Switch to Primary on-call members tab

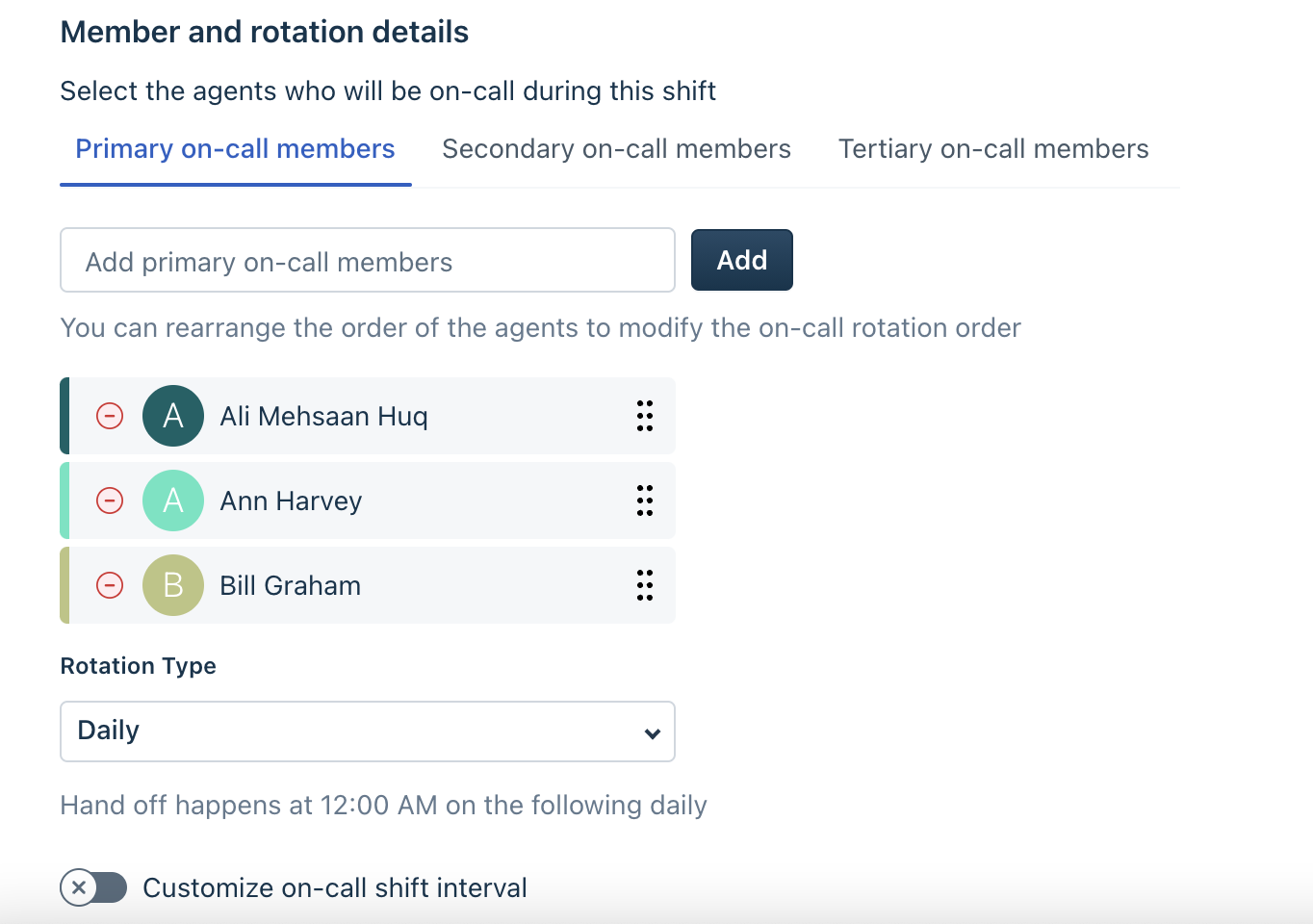[x=235, y=149]
